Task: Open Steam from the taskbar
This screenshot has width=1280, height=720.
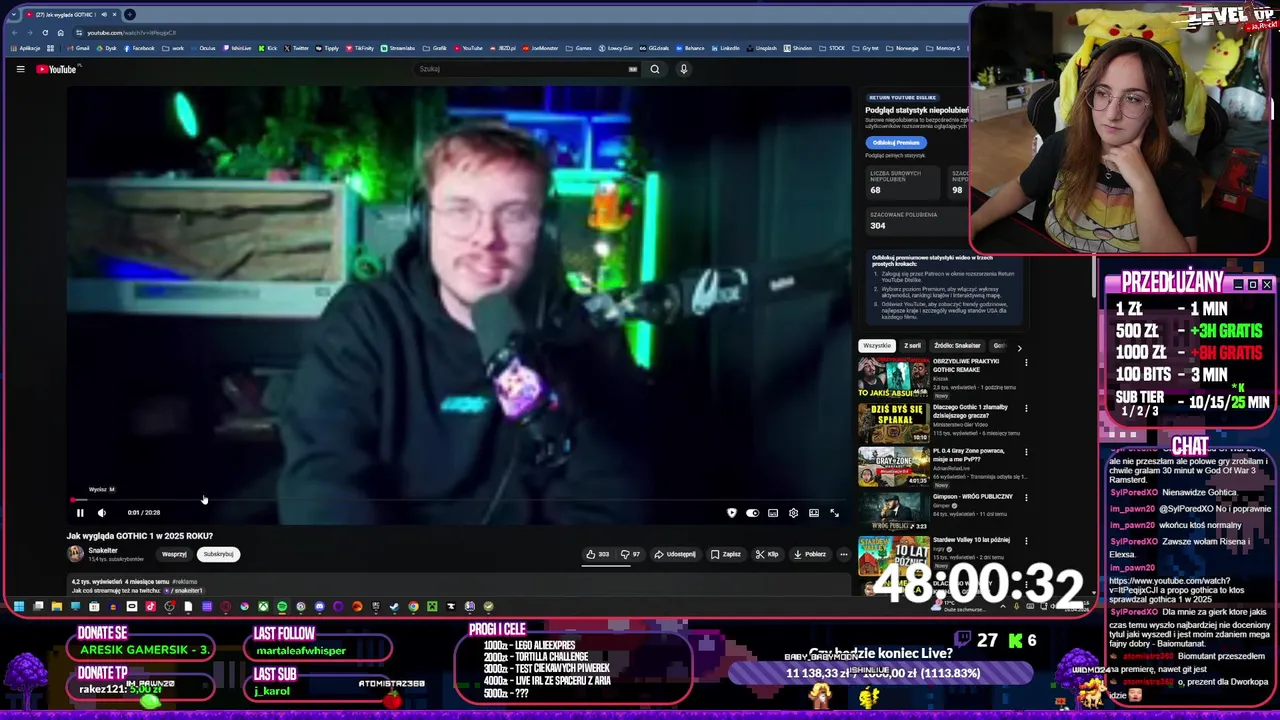Action: pyautogui.click(x=394, y=606)
